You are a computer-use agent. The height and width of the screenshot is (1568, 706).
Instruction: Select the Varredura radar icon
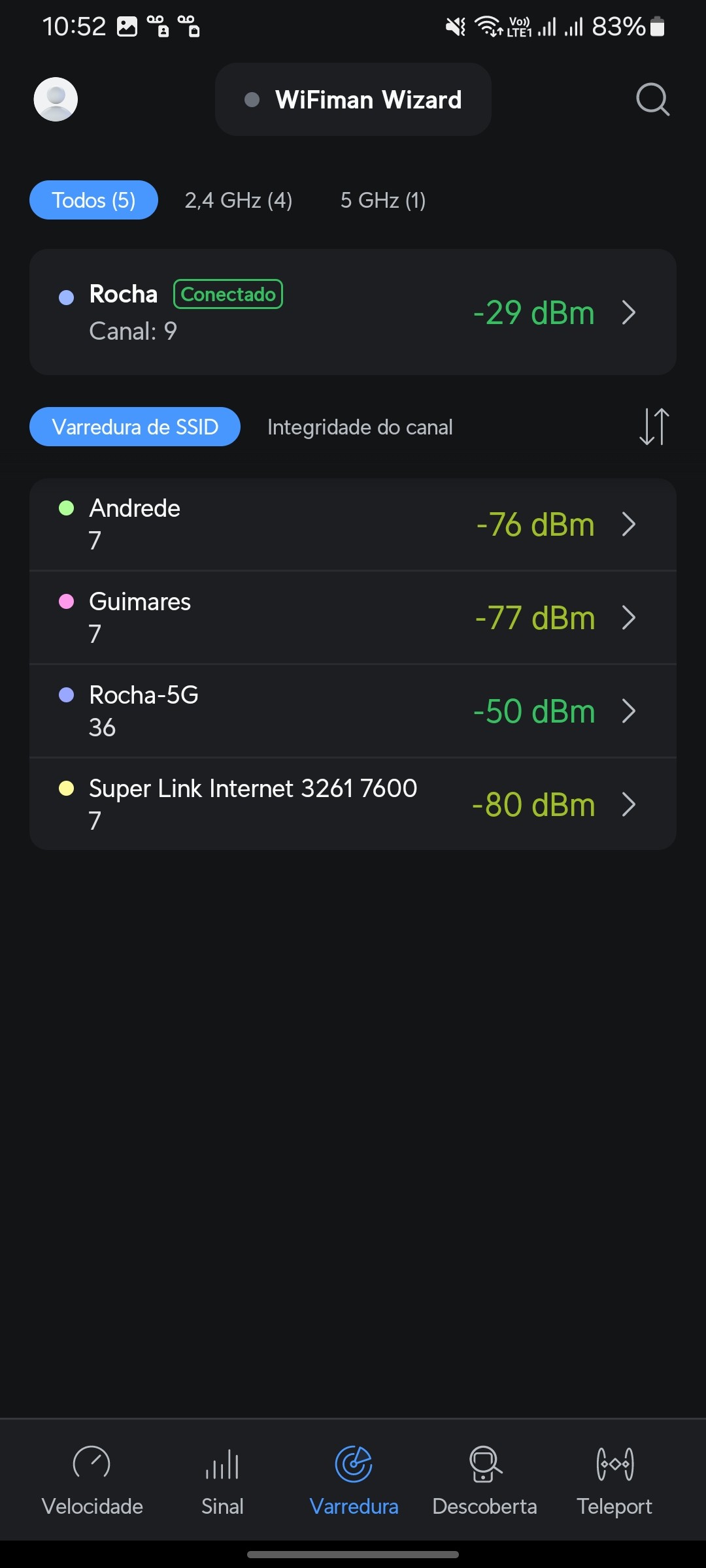point(354,1463)
